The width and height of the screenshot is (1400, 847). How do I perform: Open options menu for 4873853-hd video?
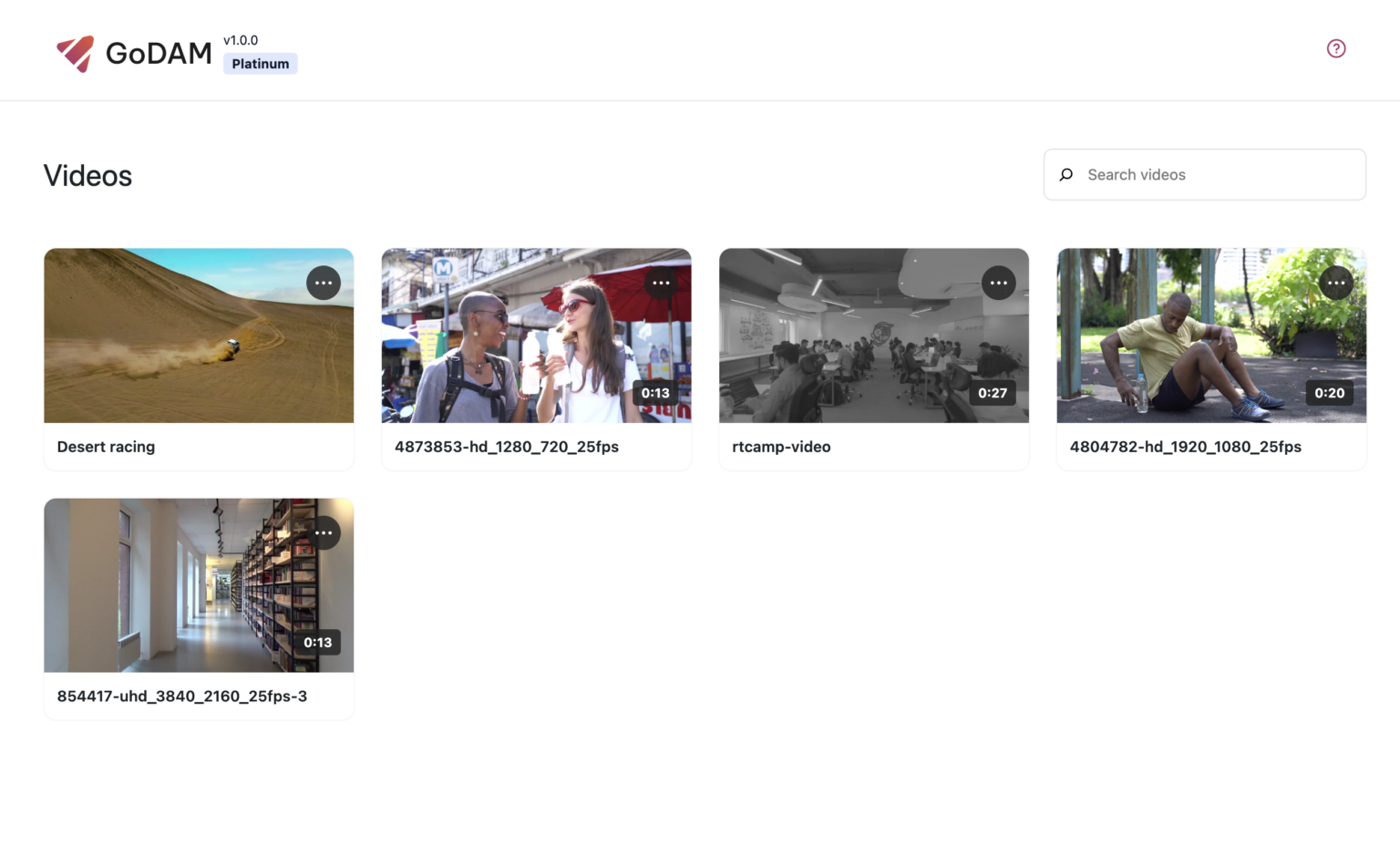pos(662,283)
